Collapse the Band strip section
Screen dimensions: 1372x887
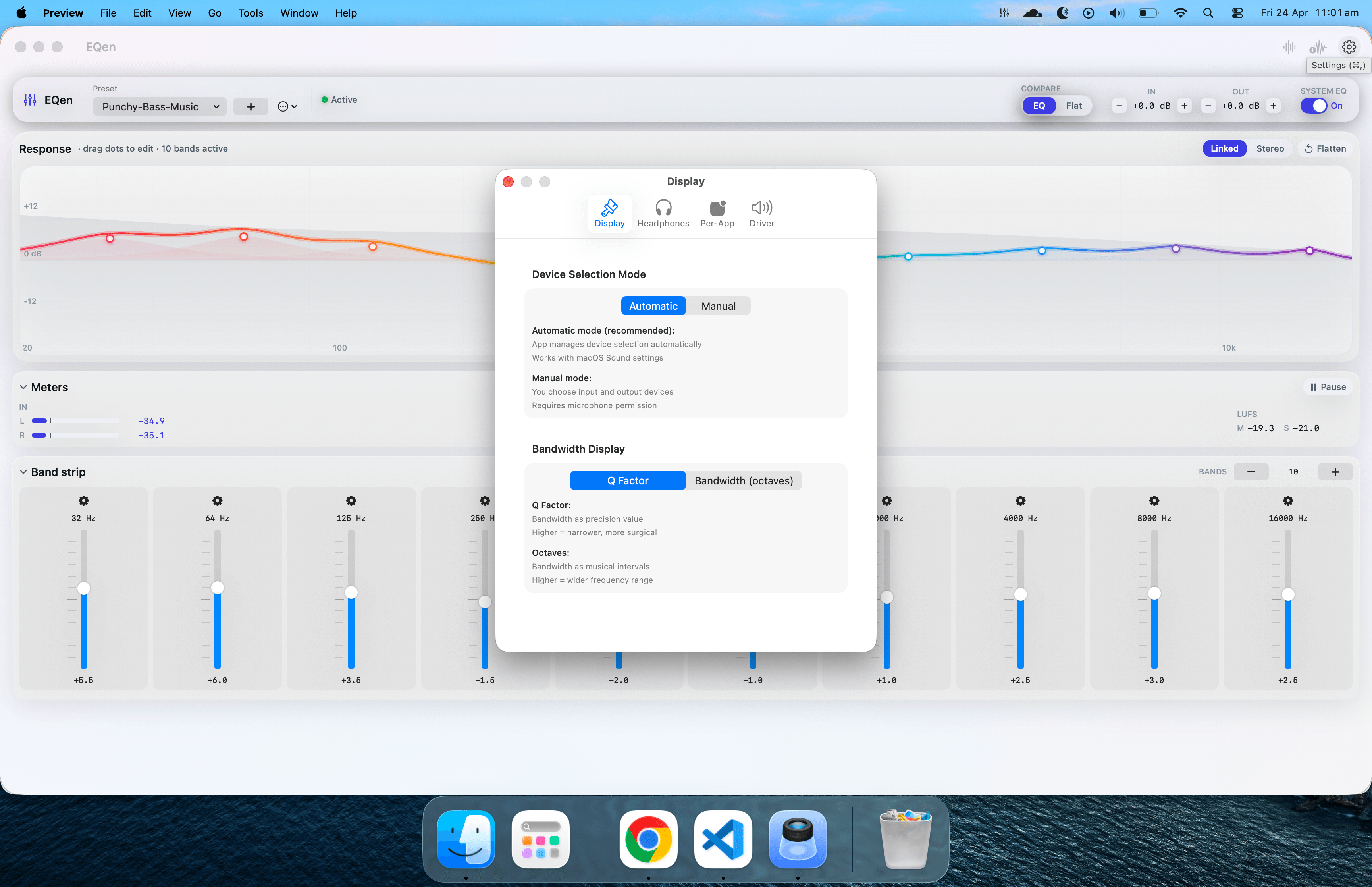click(23, 472)
